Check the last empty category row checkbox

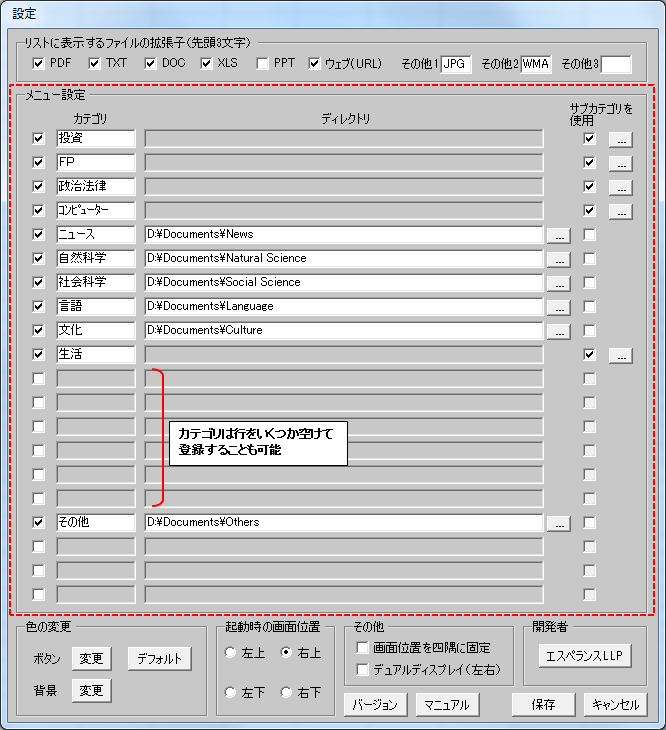point(39,595)
